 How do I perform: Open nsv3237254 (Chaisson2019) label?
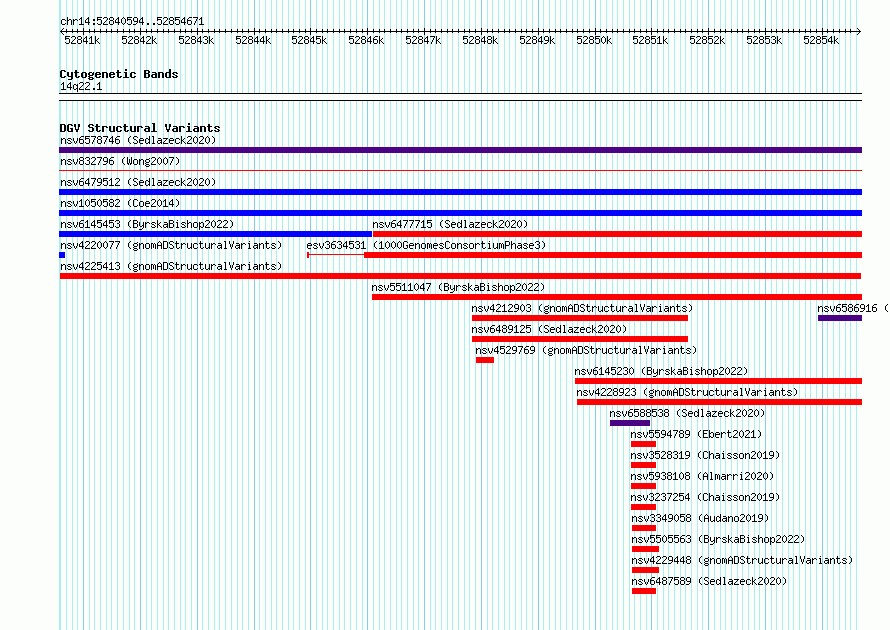tap(705, 497)
